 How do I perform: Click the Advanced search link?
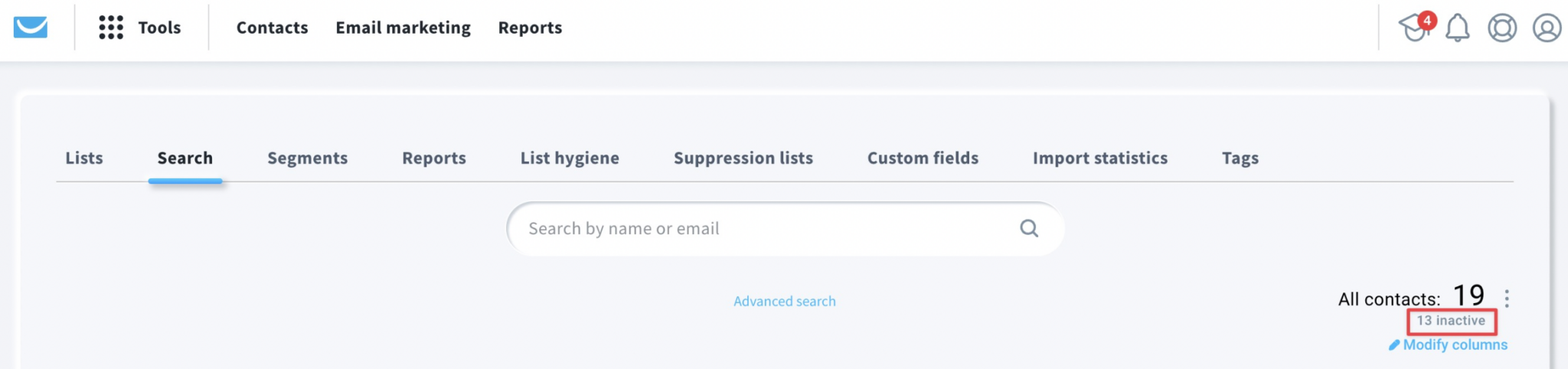pos(784,301)
